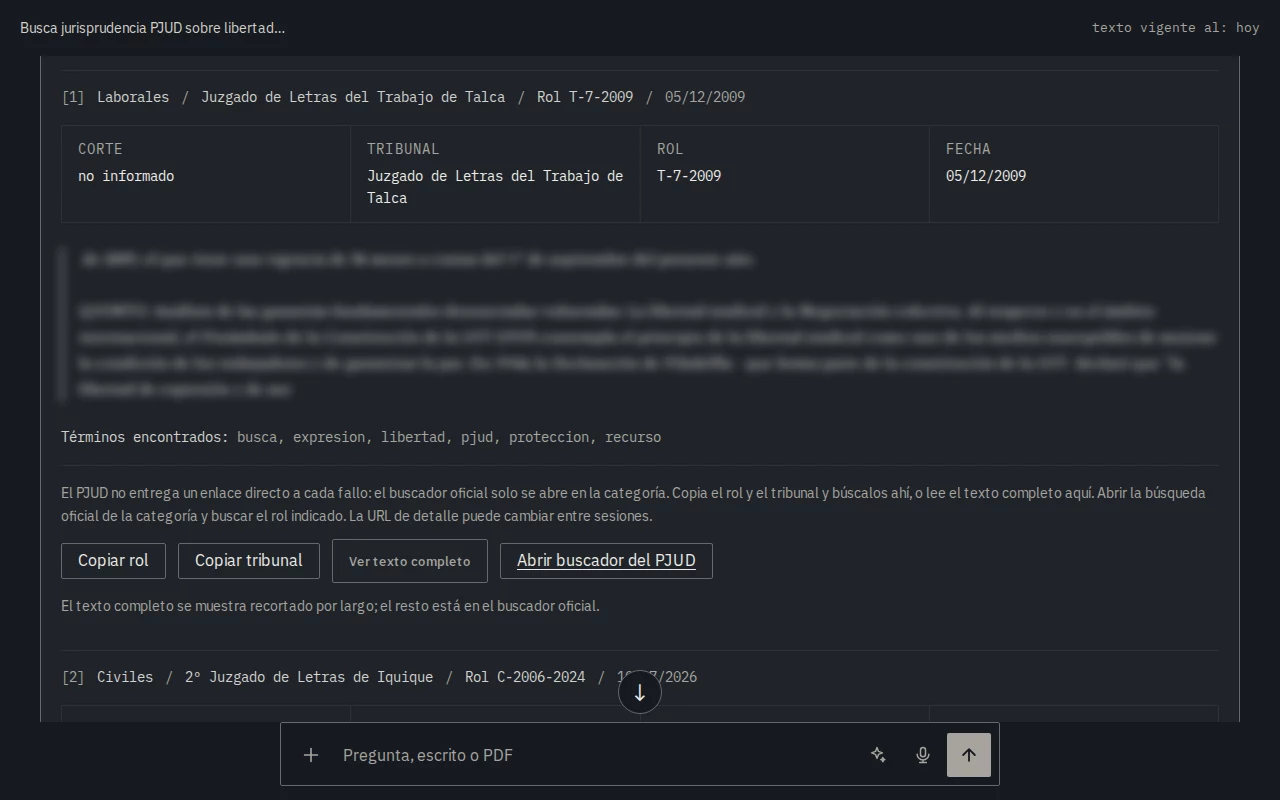The width and height of the screenshot is (1280, 800).
Task: Click the sparkle suggestions icon
Action: pyautogui.click(x=878, y=755)
